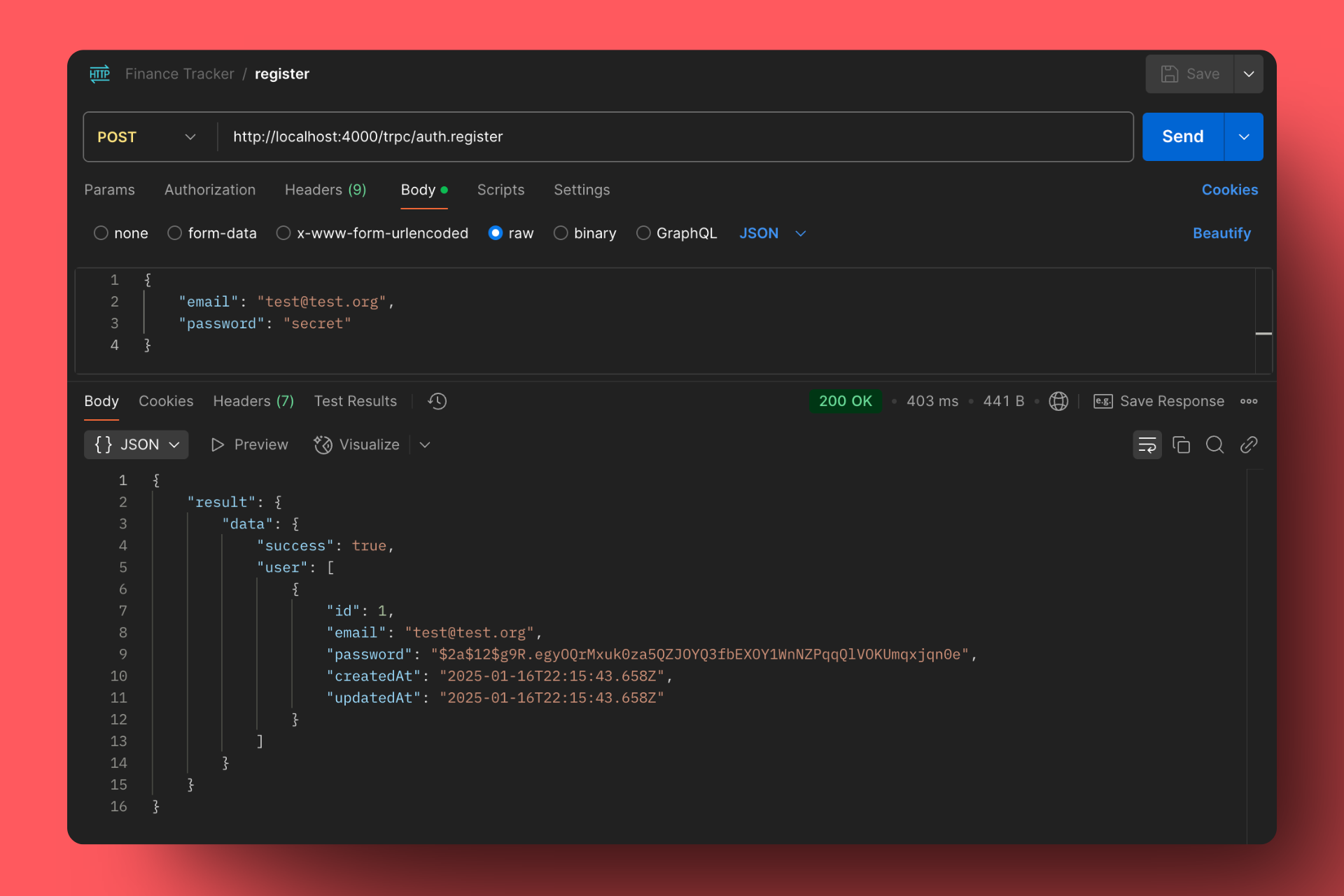Click the Visualize palette icon
The width and height of the screenshot is (1344, 896).
323,444
